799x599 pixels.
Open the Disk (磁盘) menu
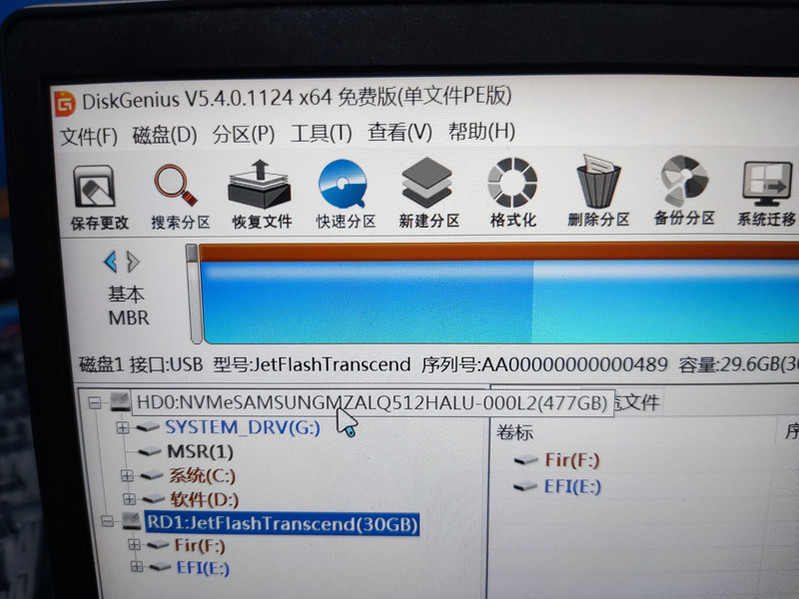164,134
